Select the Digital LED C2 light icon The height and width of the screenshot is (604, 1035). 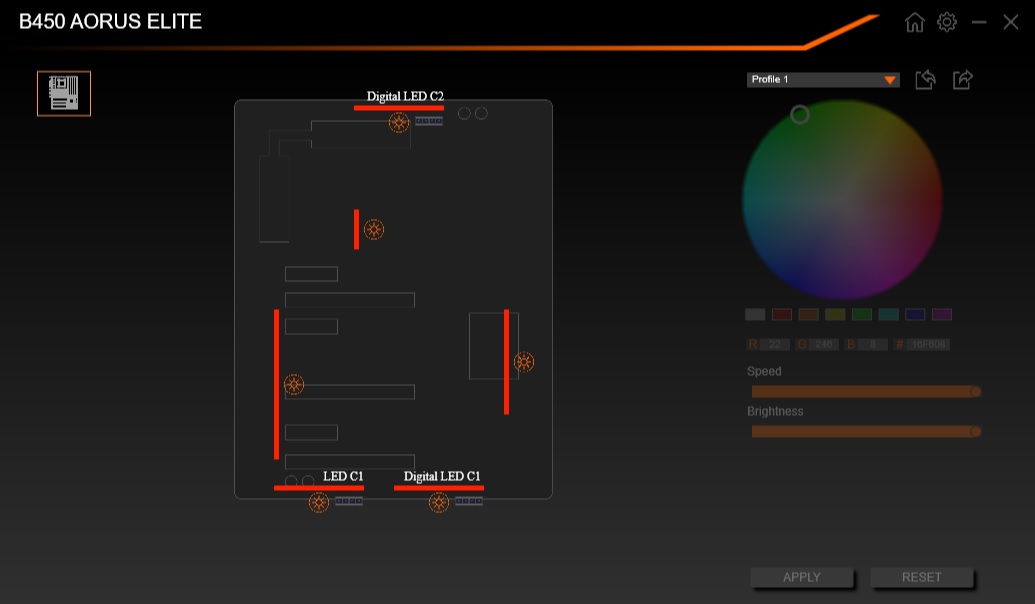[399, 122]
